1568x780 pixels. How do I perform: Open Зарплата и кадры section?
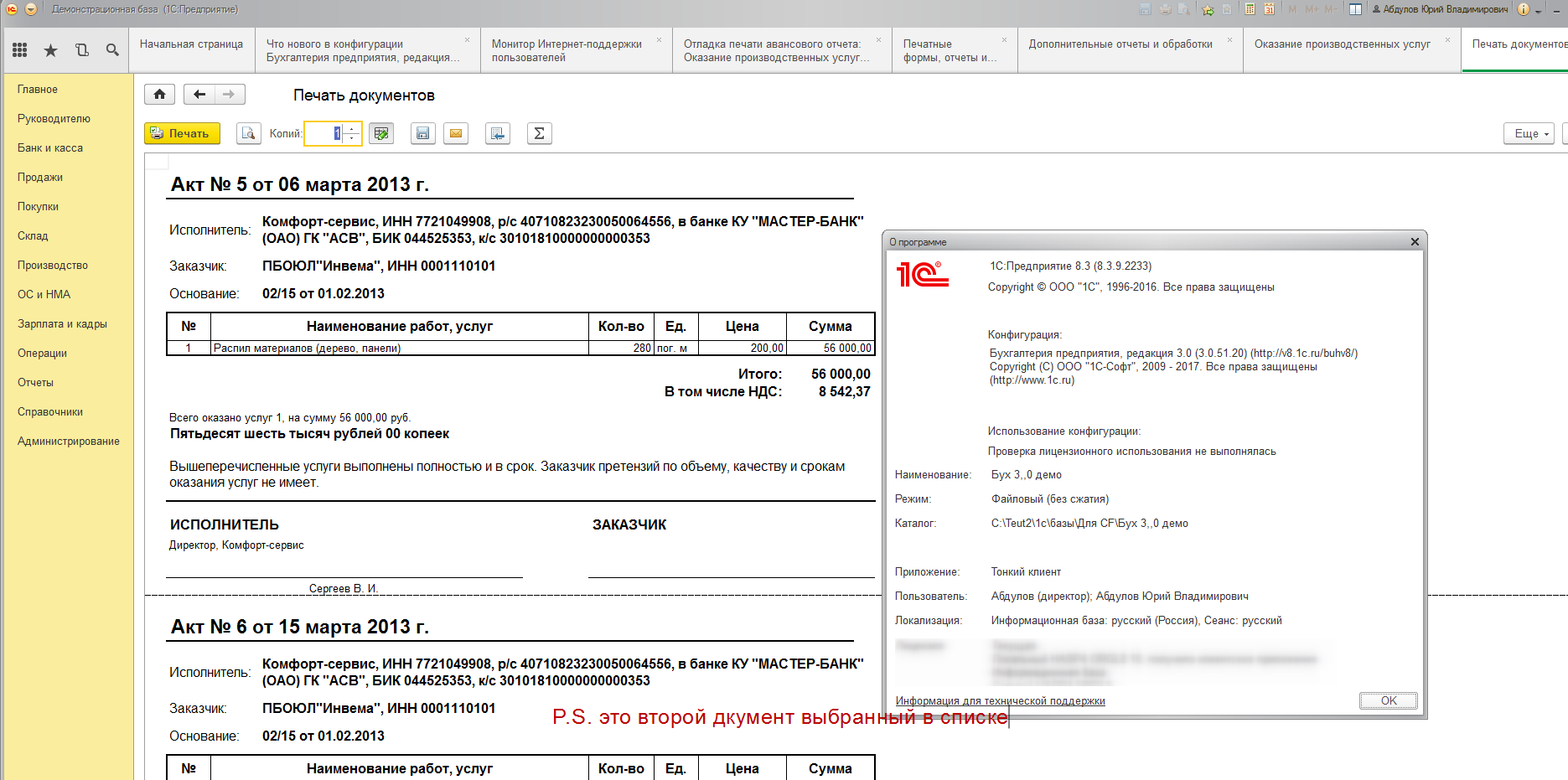62,323
